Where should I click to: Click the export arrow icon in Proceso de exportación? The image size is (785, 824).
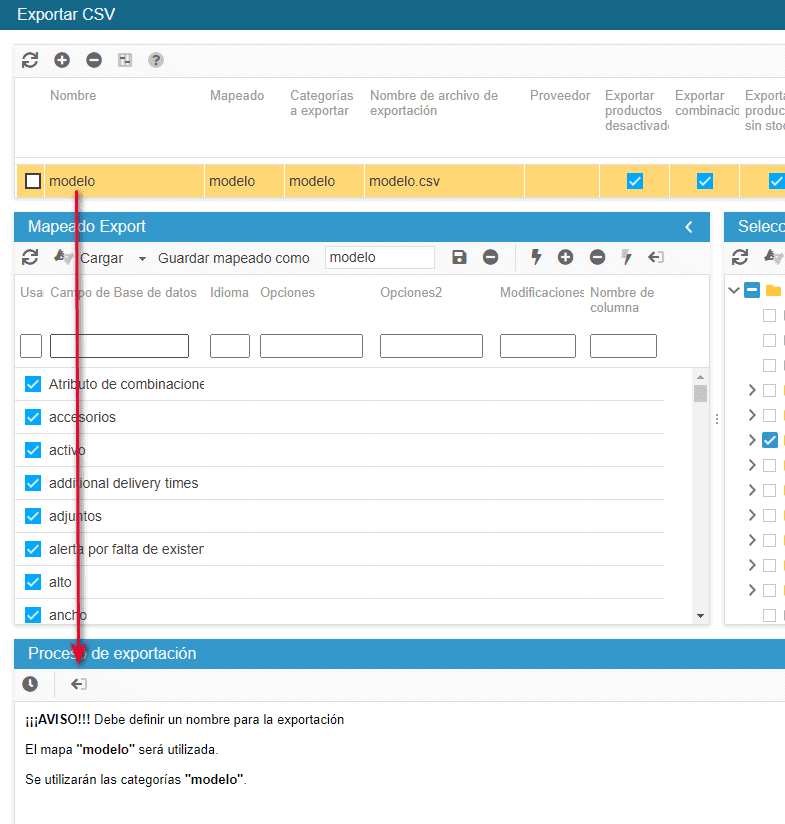79,684
